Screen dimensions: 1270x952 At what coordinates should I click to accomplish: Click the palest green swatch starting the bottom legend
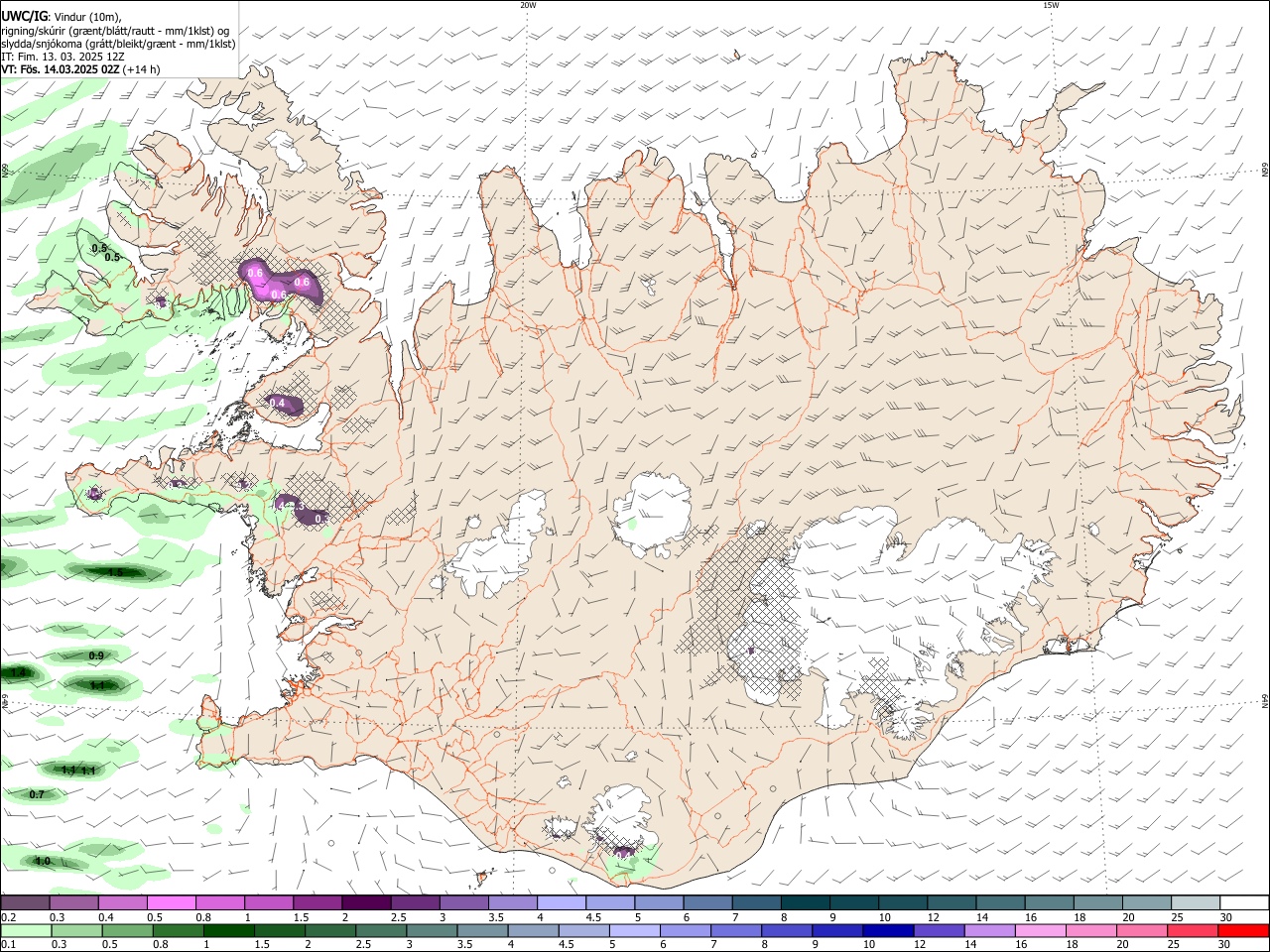point(26,930)
